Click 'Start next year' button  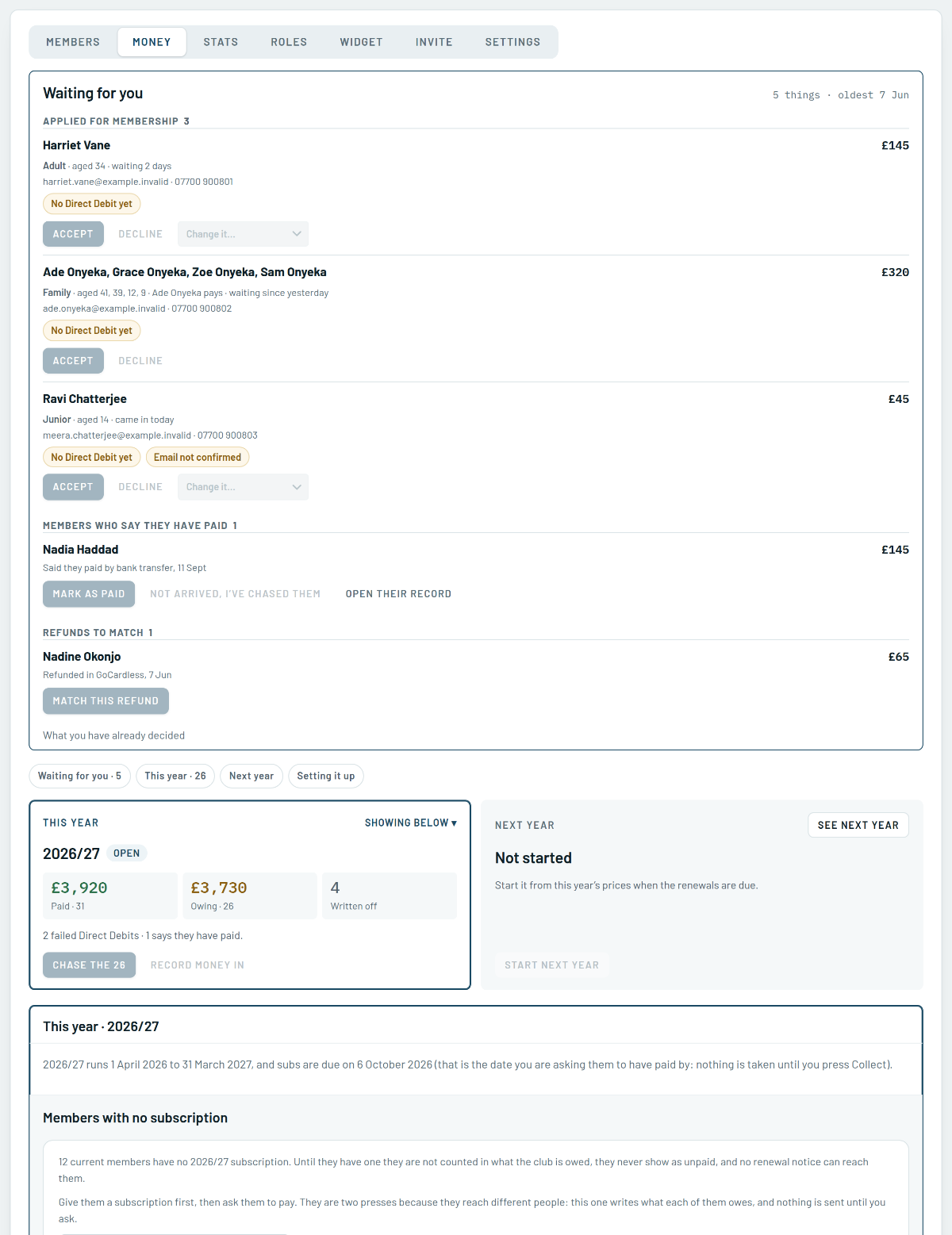coord(552,965)
